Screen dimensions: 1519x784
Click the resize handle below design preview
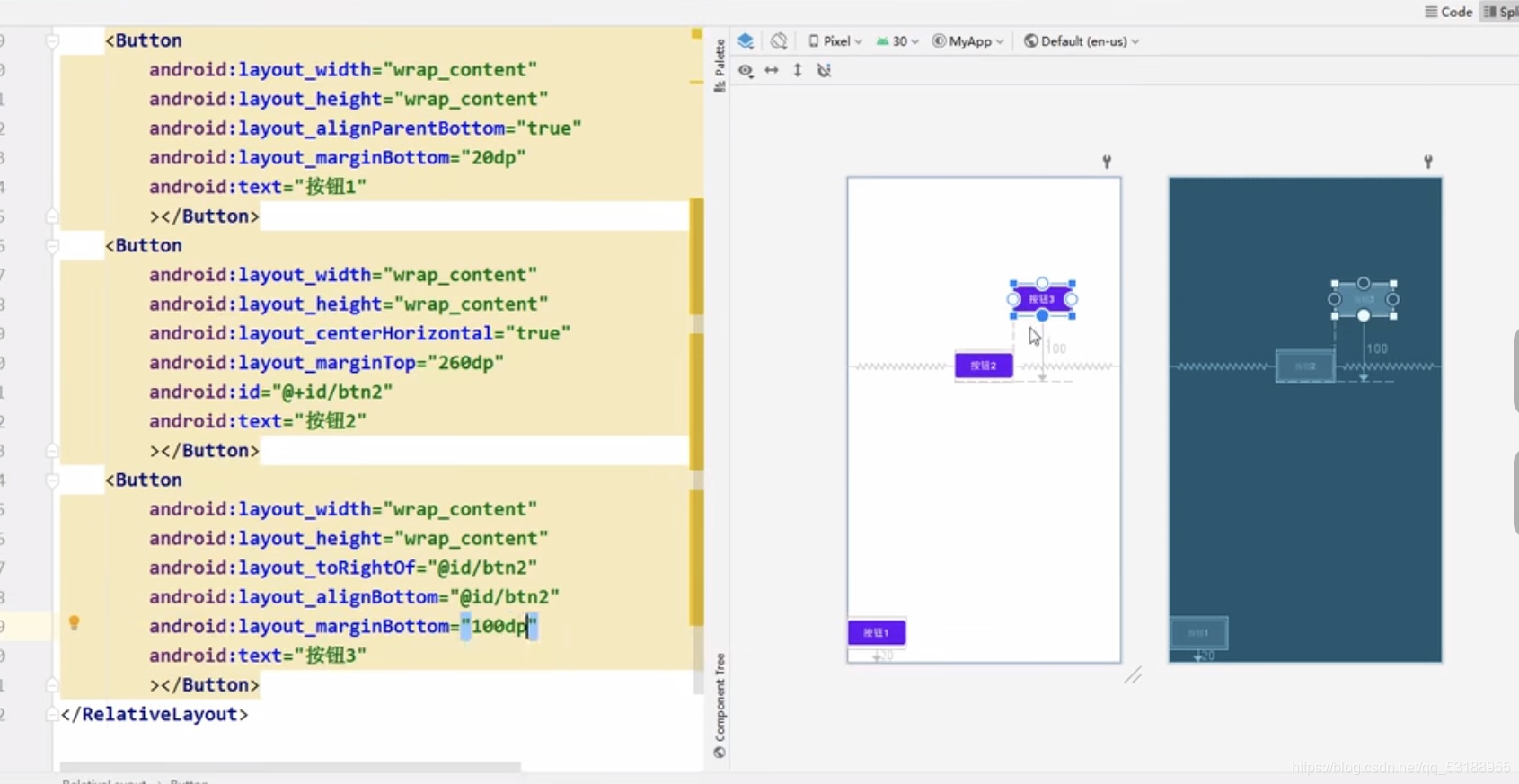click(1133, 675)
